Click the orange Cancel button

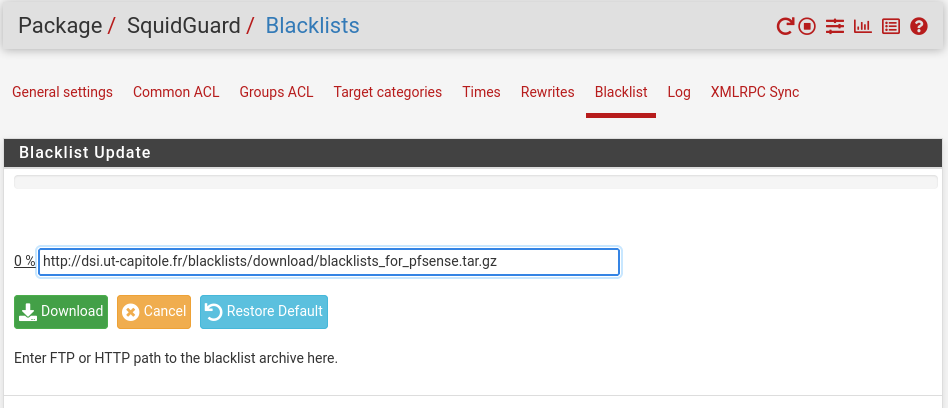pos(154,312)
